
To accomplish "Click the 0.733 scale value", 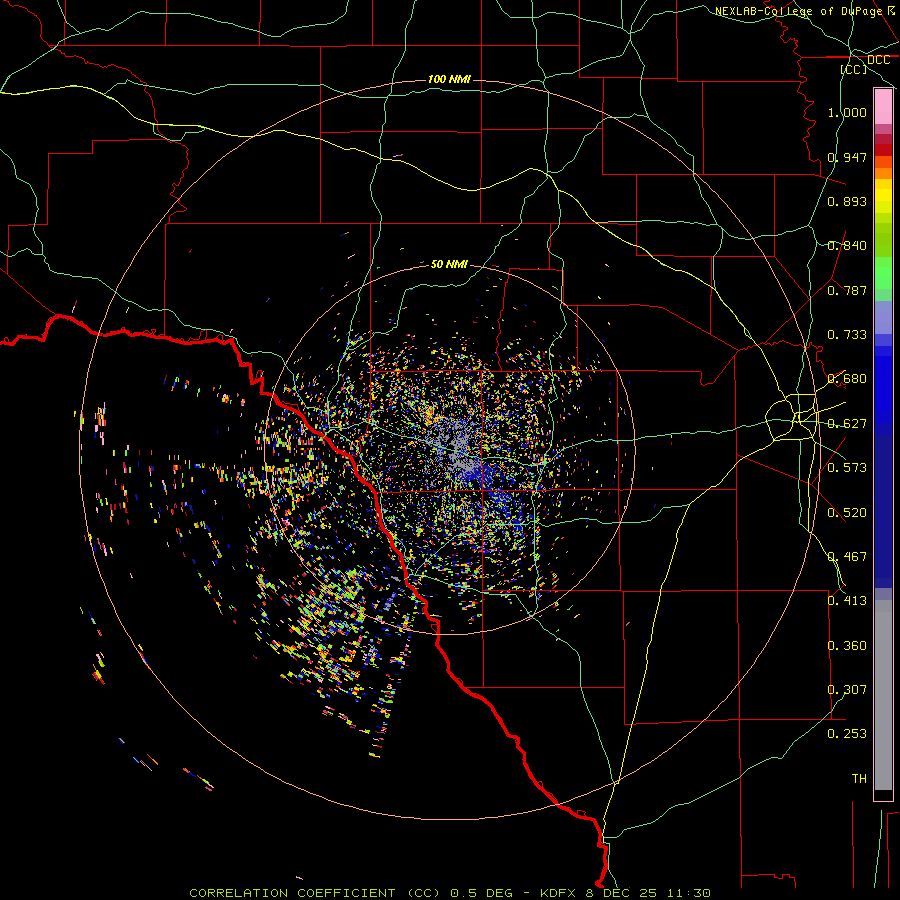I will pos(847,335).
